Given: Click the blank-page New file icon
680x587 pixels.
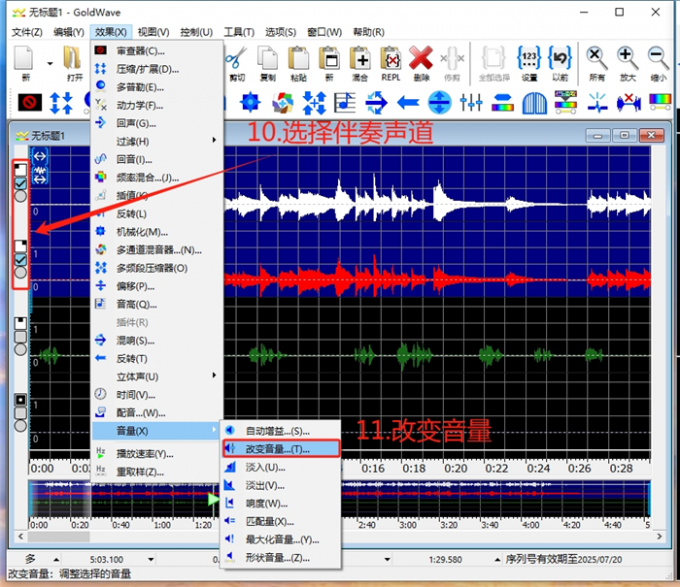Looking at the screenshot, I should coord(24,59).
